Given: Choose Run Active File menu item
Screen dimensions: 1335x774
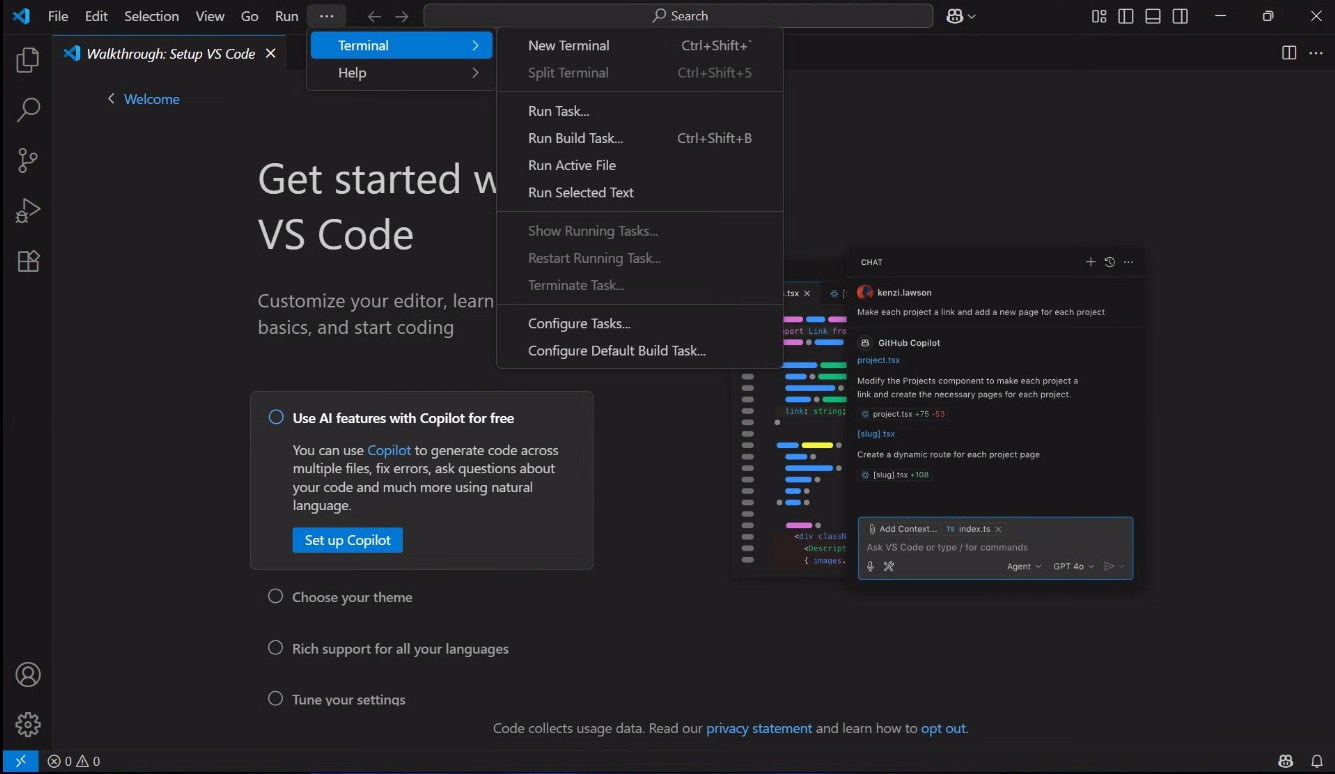Looking at the screenshot, I should point(639,165).
